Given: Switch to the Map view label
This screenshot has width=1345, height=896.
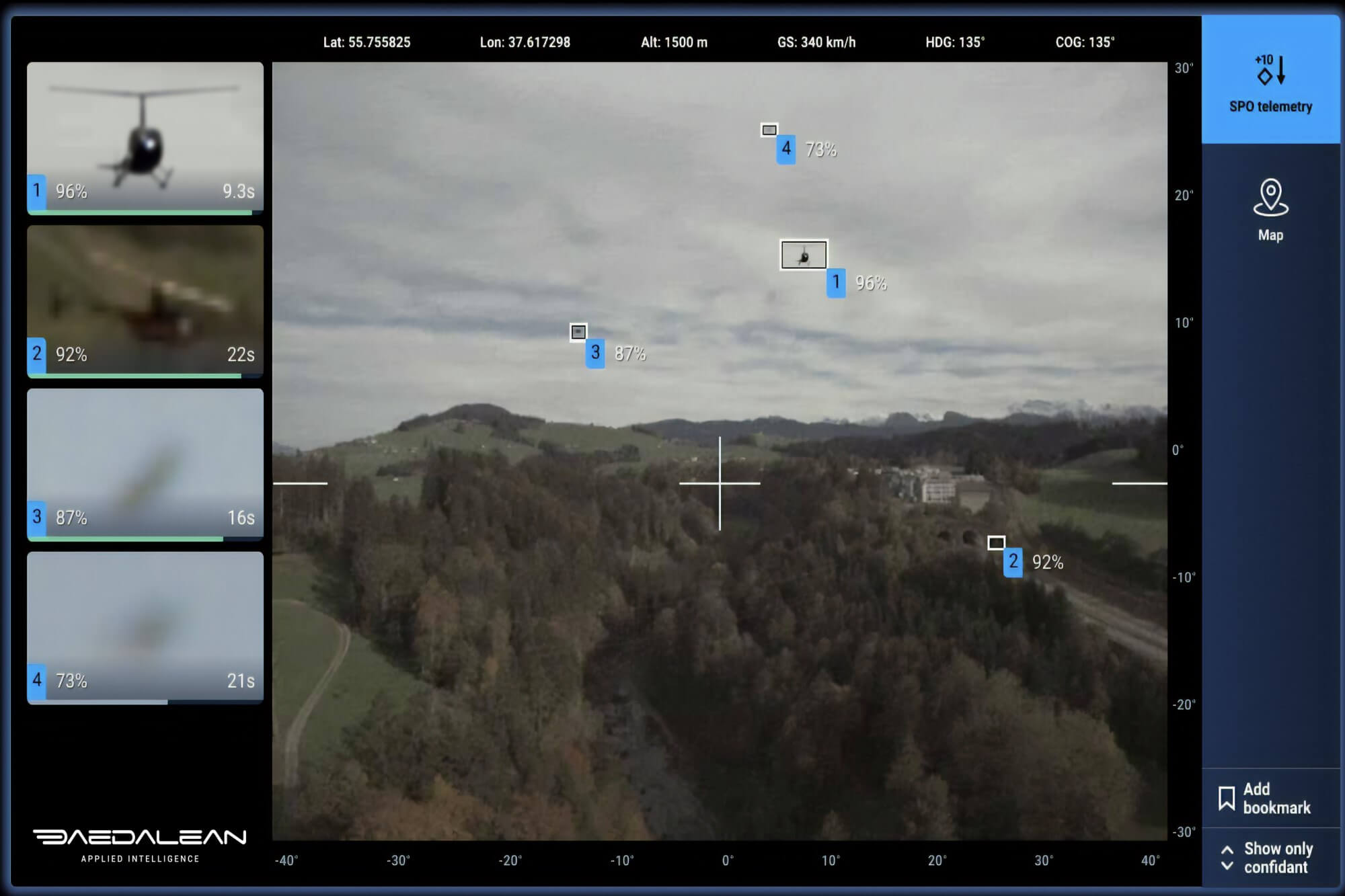Looking at the screenshot, I should point(1270,235).
